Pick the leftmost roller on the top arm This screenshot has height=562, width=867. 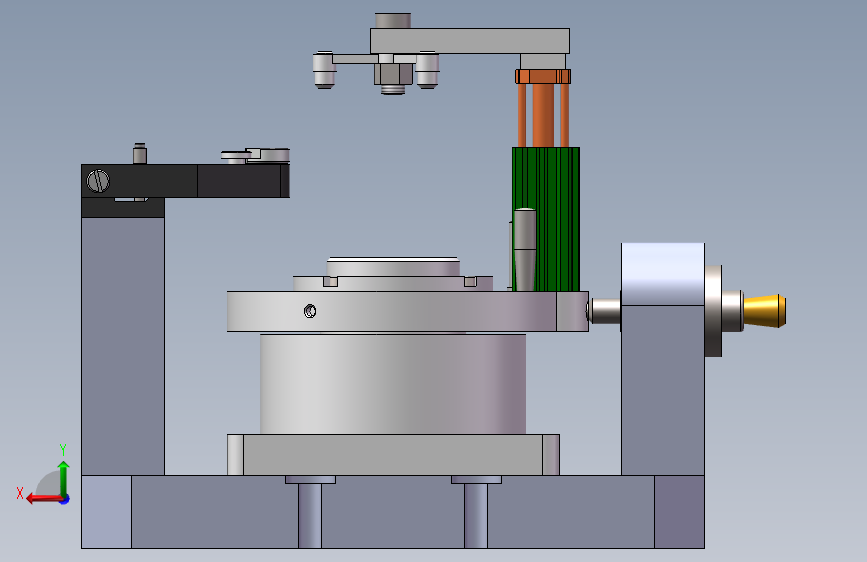click(x=324, y=70)
